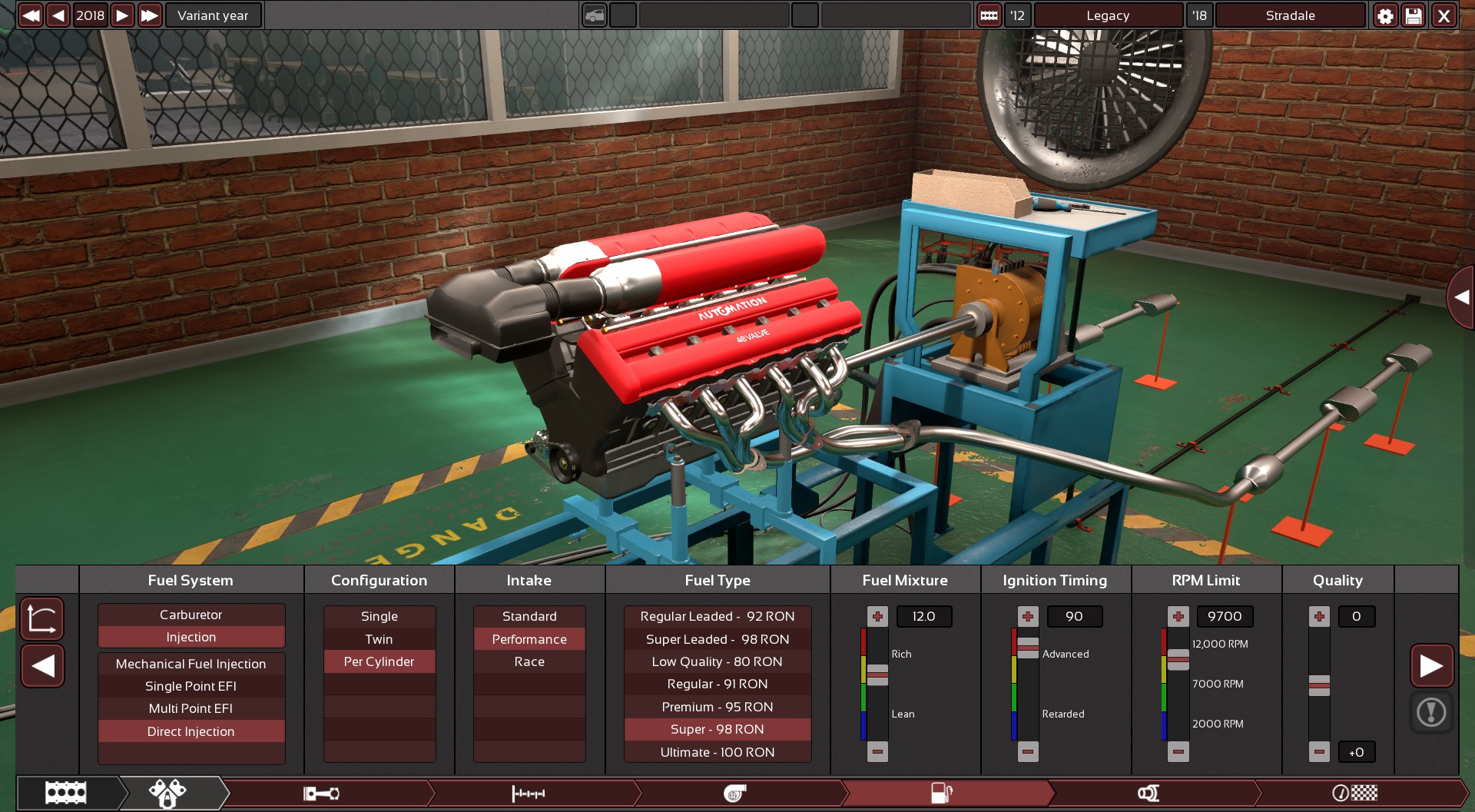Select Carburetor fuel system
The height and width of the screenshot is (812, 1475).
pyautogui.click(x=191, y=615)
